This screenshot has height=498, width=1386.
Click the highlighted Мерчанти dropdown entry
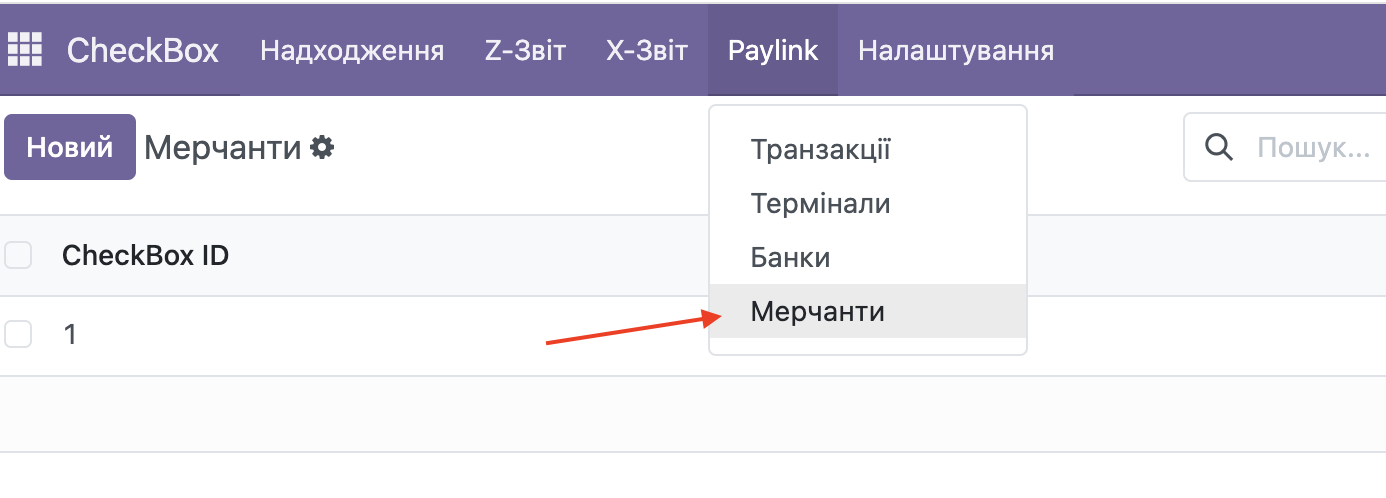[817, 311]
